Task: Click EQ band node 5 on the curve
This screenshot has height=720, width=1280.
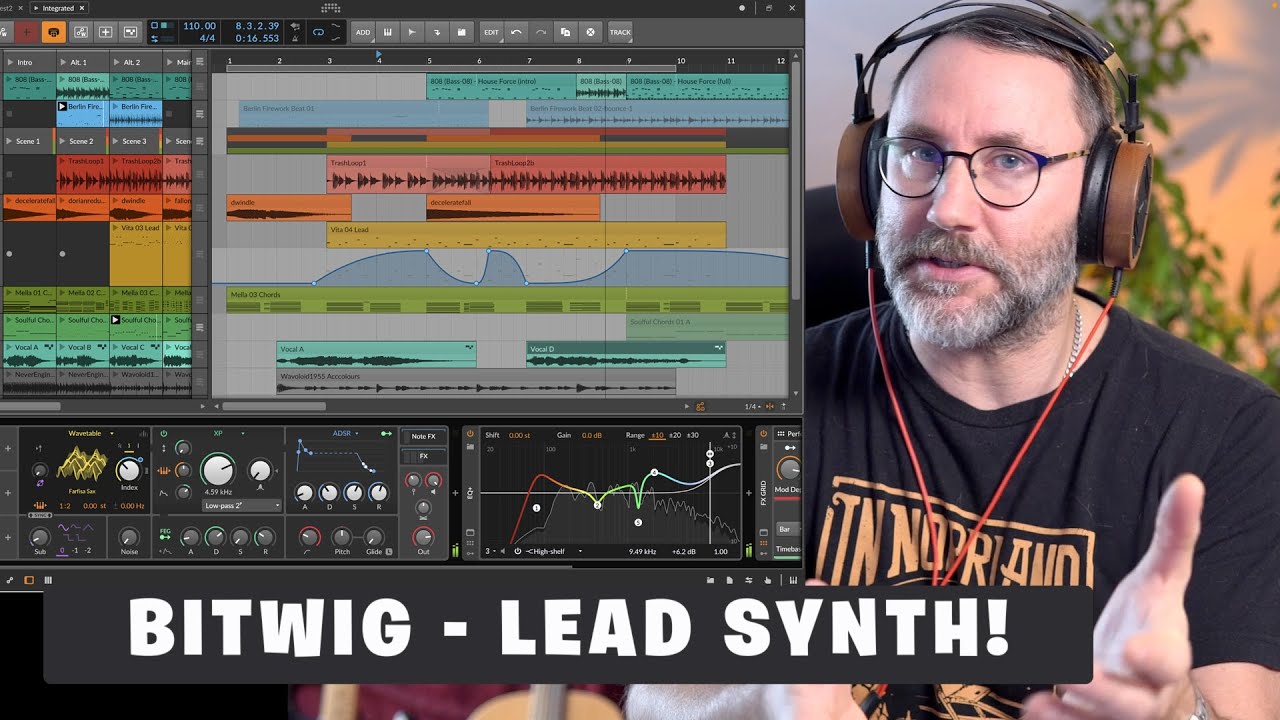Action: (638, 522)
